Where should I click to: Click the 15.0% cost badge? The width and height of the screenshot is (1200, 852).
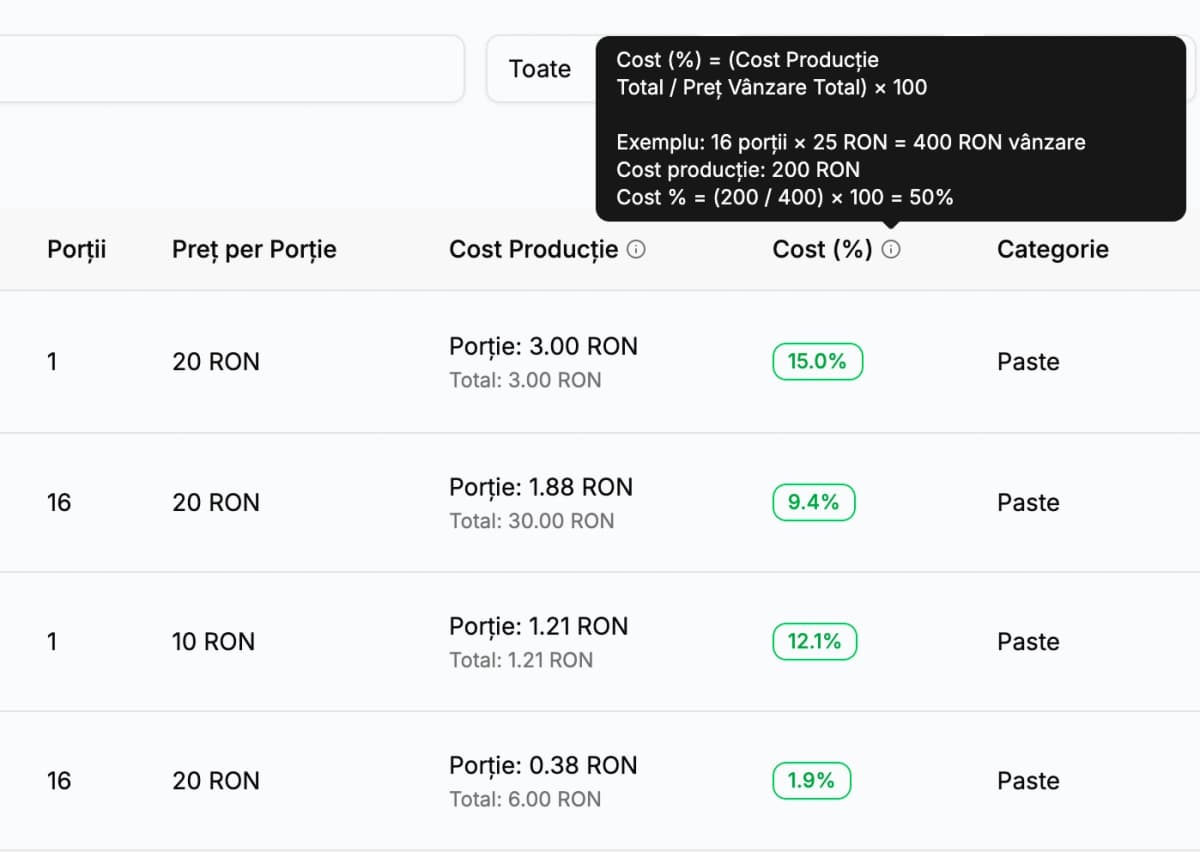[817, 362]
